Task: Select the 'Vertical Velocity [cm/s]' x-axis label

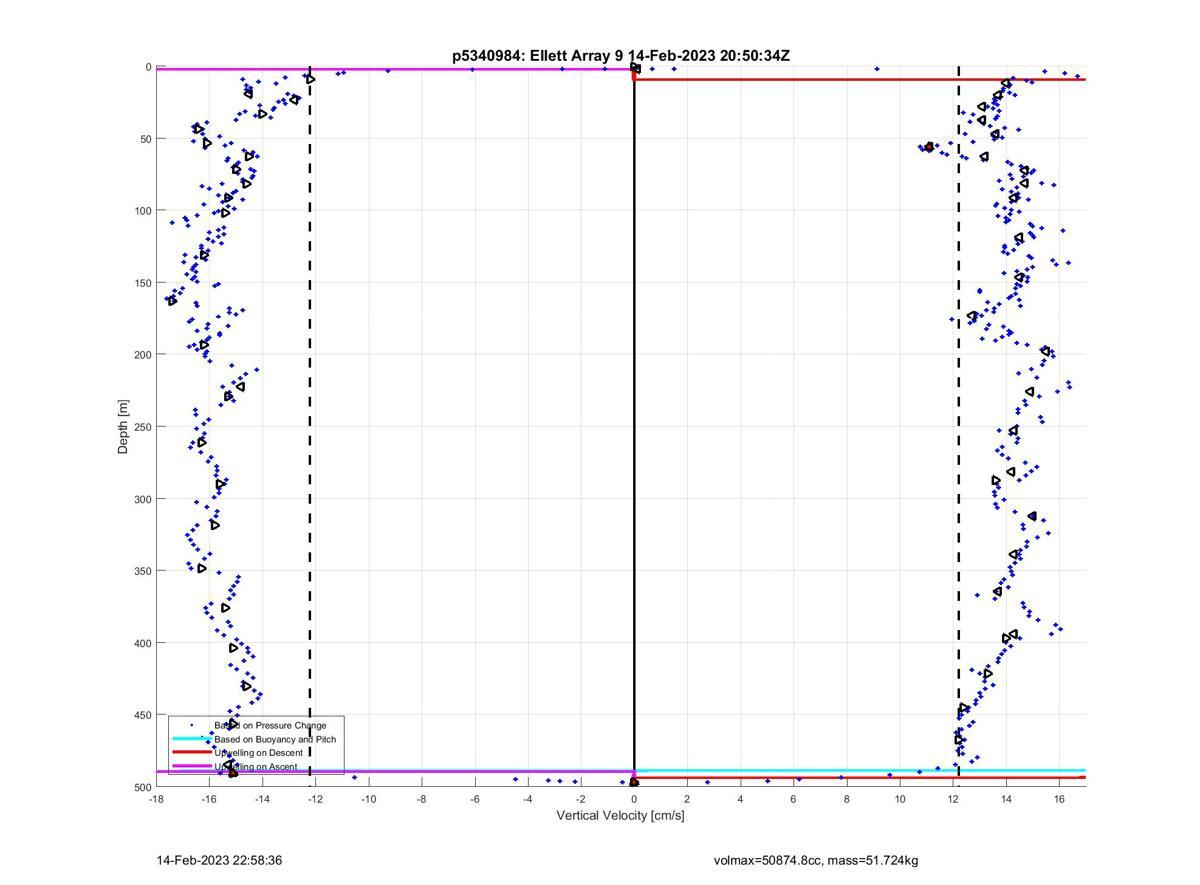Action: coord(620,816)
